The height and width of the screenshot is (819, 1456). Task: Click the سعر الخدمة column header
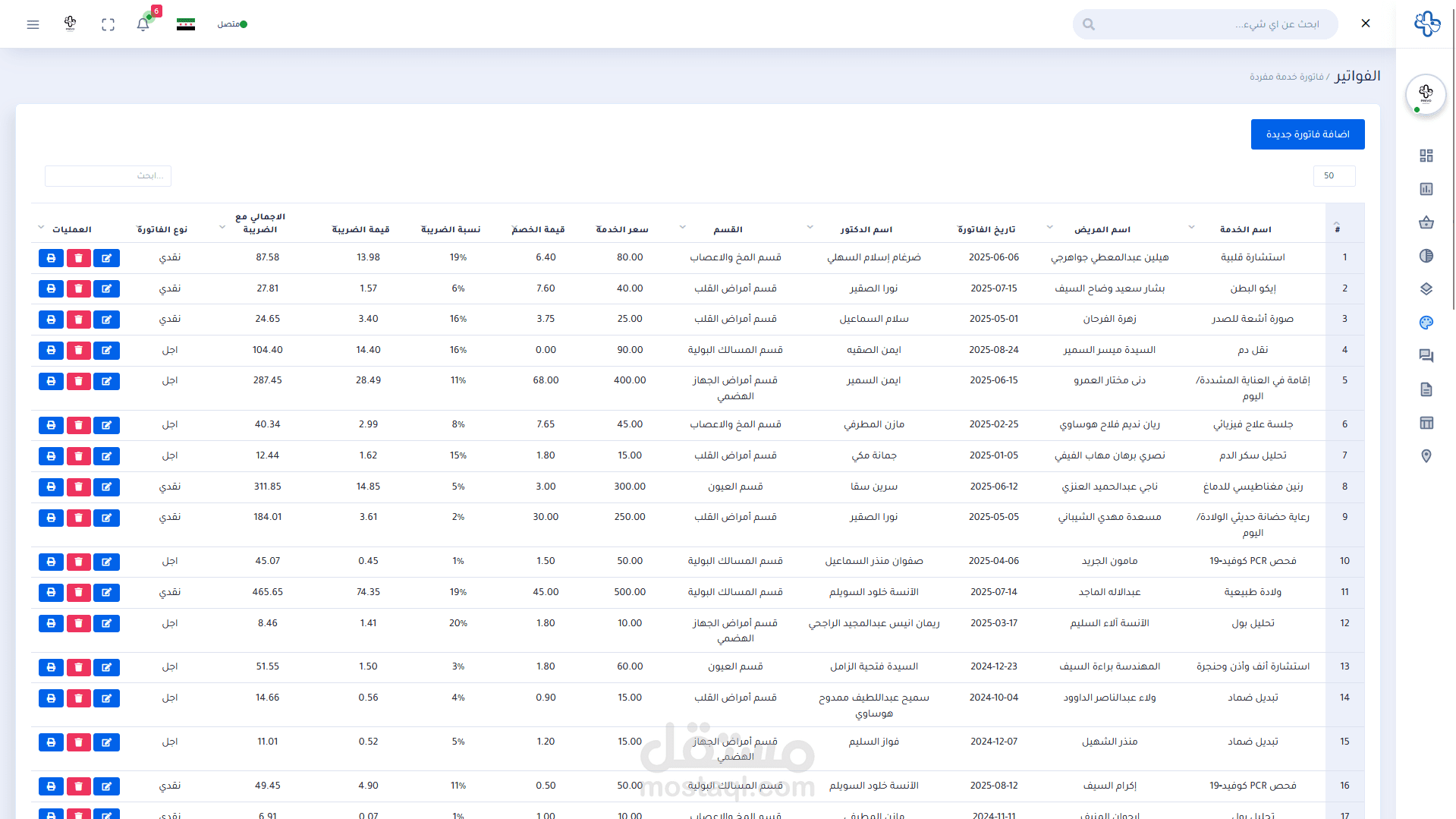pyautogui.click(x=622, y=229)
